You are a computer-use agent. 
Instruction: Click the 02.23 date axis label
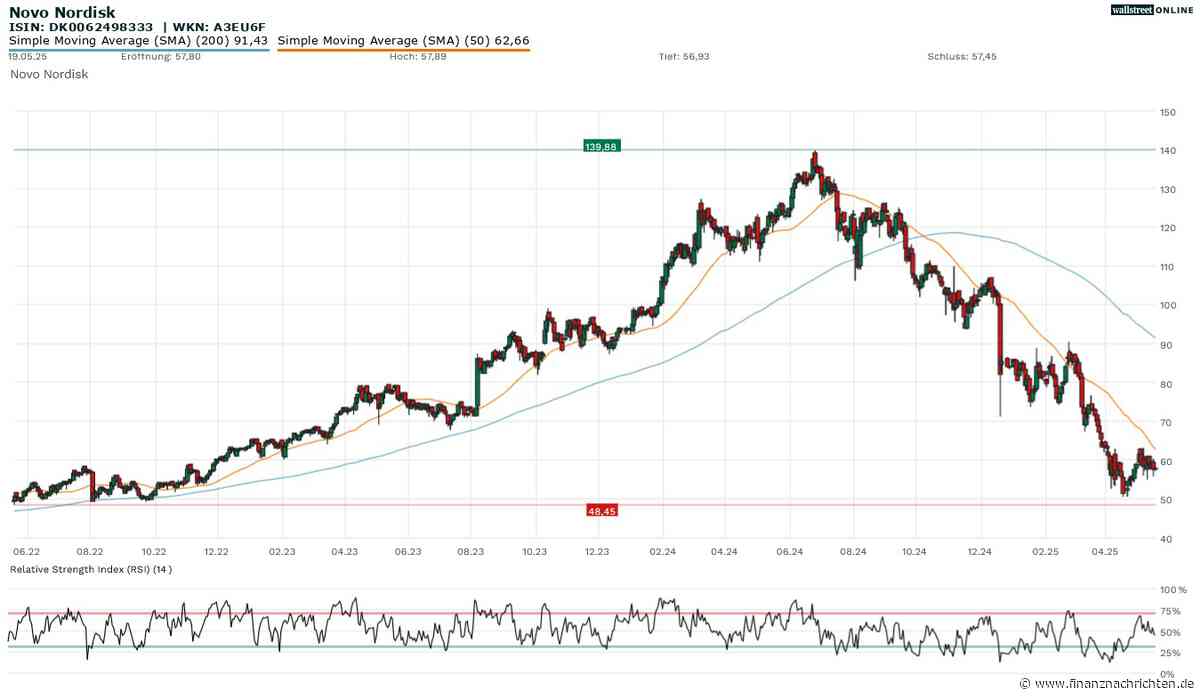[282, 551]
